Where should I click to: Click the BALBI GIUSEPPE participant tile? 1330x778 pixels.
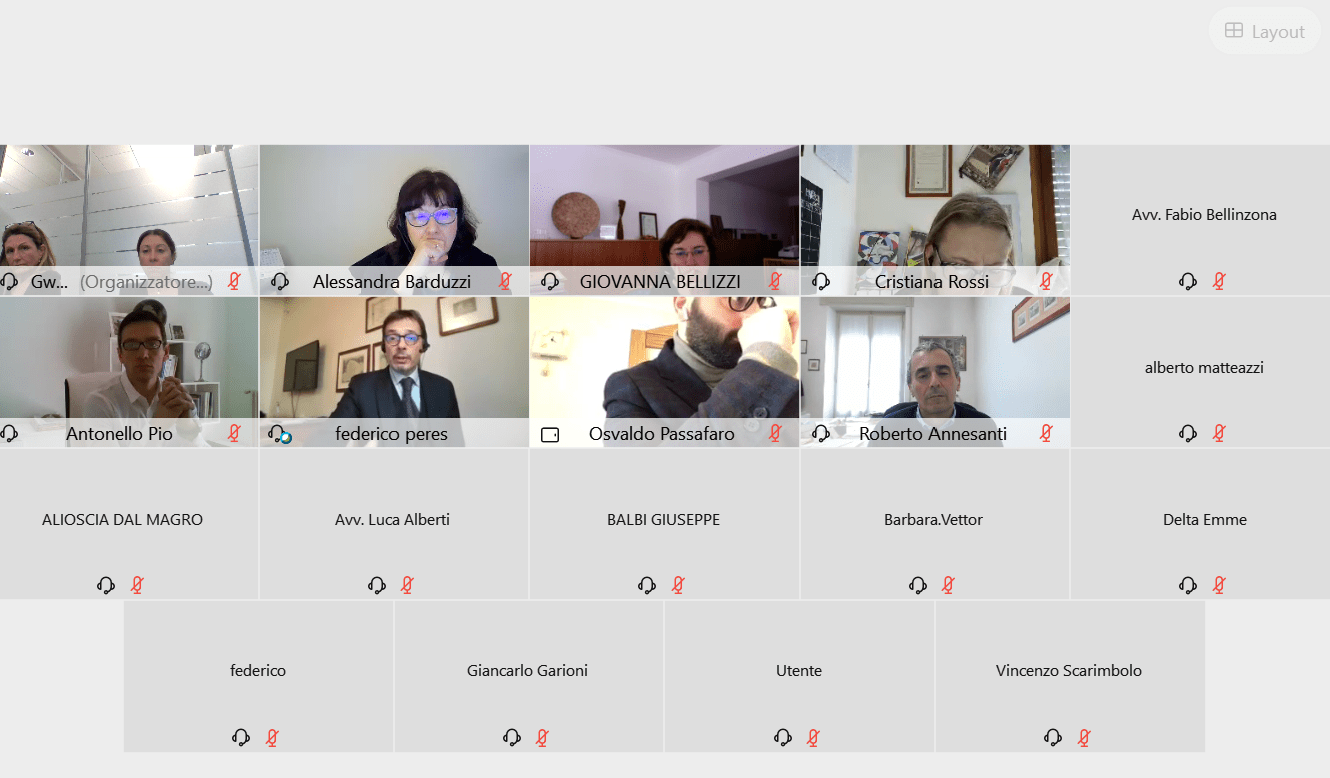[x=664, y=524]
